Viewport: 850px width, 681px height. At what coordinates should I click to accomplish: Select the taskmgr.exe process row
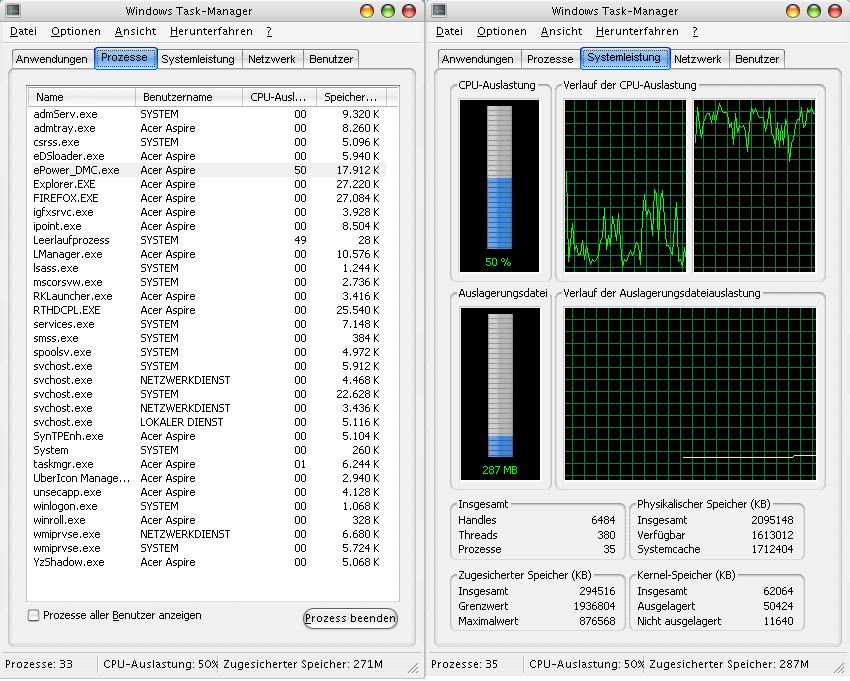click(x=208, y=464)
